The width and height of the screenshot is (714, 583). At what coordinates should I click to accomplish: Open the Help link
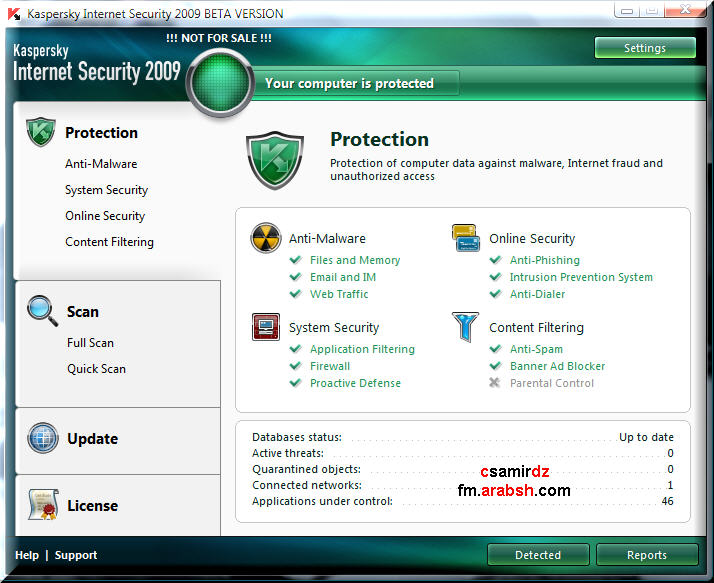tap(27, 555)
